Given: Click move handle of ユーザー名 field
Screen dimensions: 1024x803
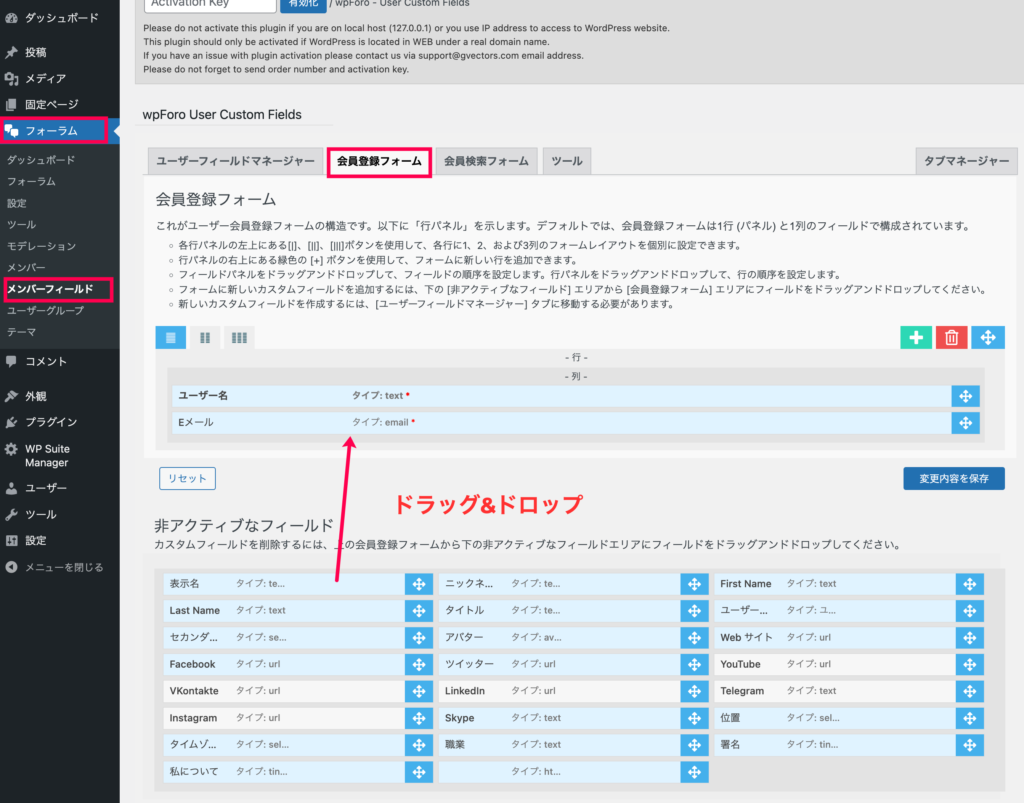Looking at the screenshot, I should pyautogui.click(x=965, y=396).
